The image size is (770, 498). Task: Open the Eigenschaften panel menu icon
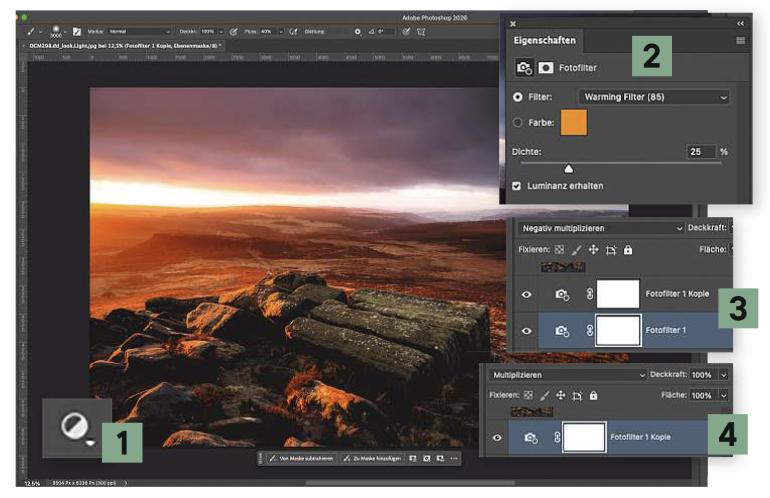741,41
